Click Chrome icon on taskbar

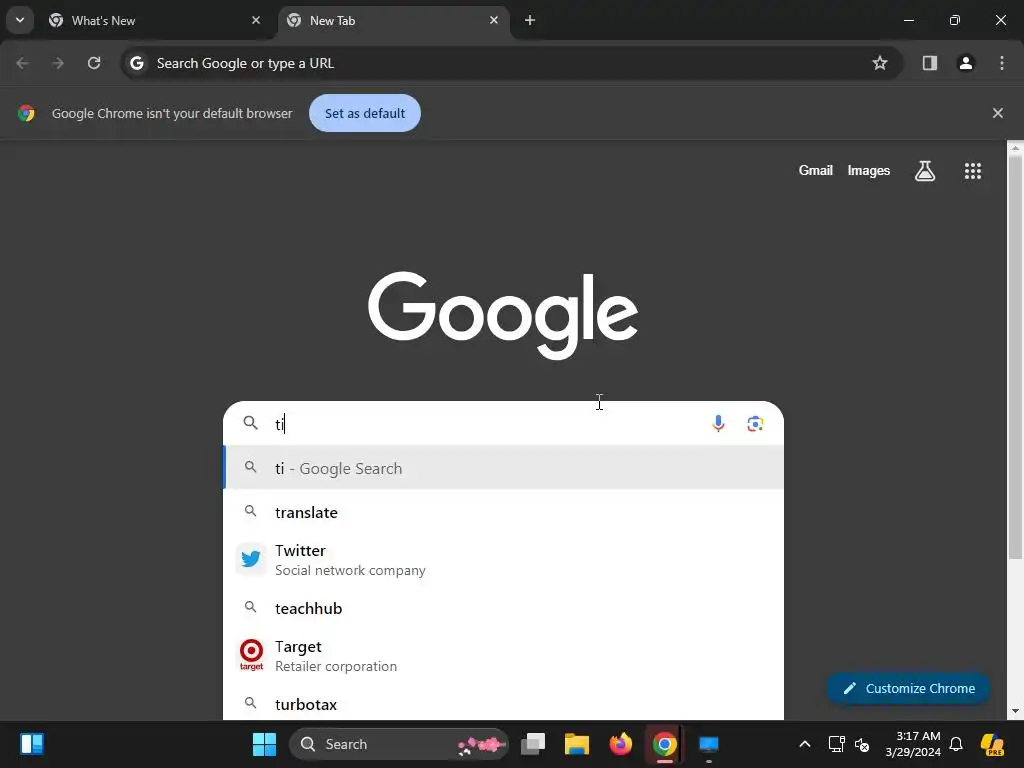[x=664, y=744]
